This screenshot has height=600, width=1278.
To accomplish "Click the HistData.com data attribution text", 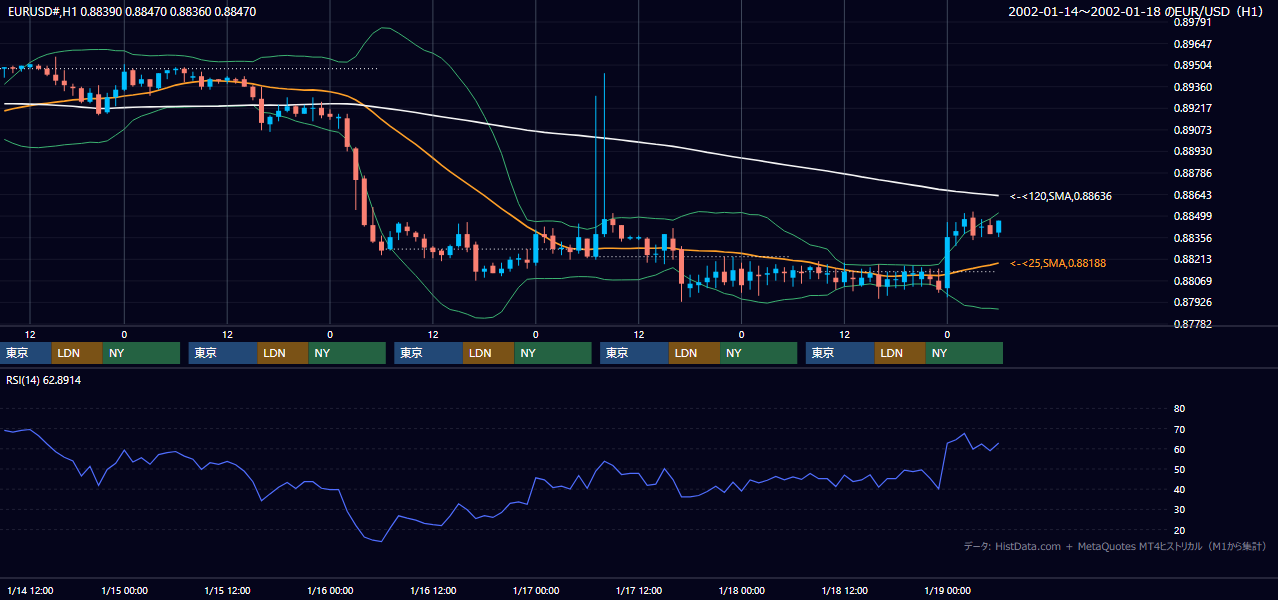I will (1114, 547).
